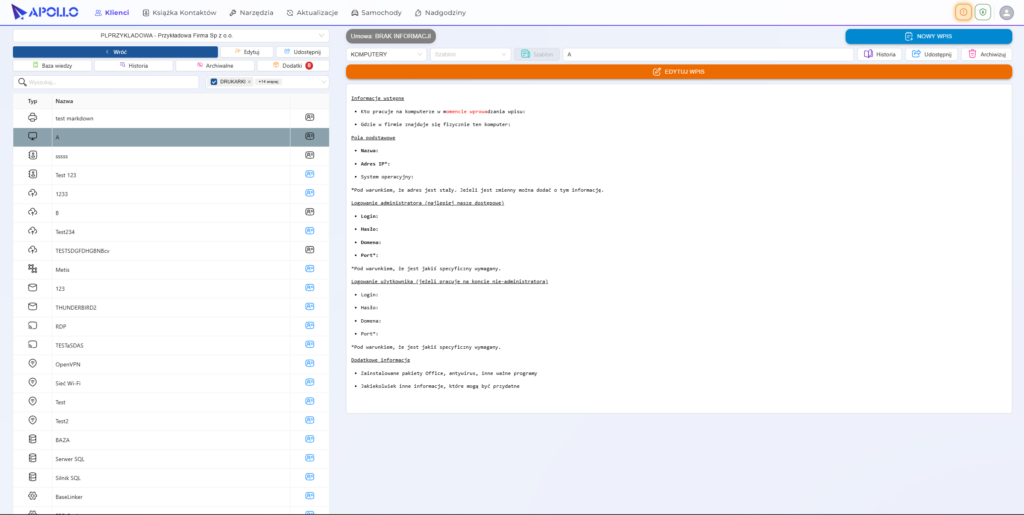Click the Wyszukaj search field
This screenshot has height=515, width=1024.
point(106,82)
